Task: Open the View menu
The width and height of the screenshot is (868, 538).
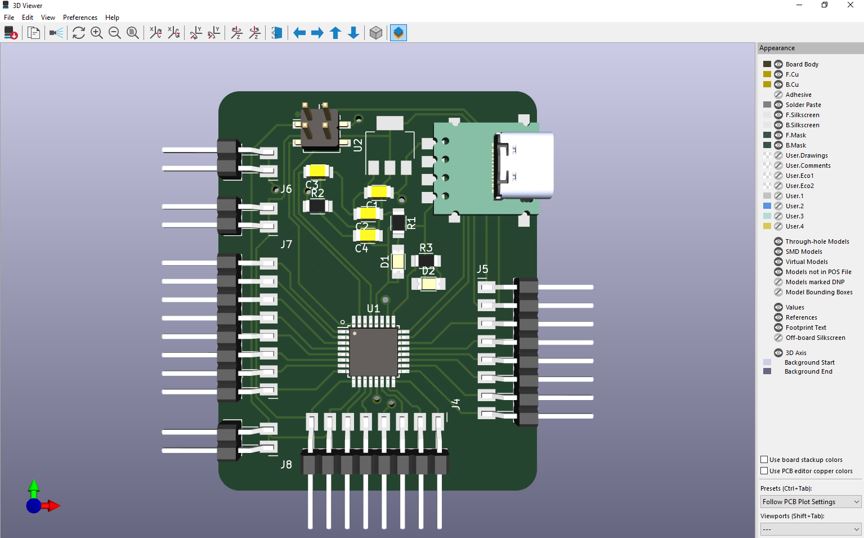Action: 48,17
